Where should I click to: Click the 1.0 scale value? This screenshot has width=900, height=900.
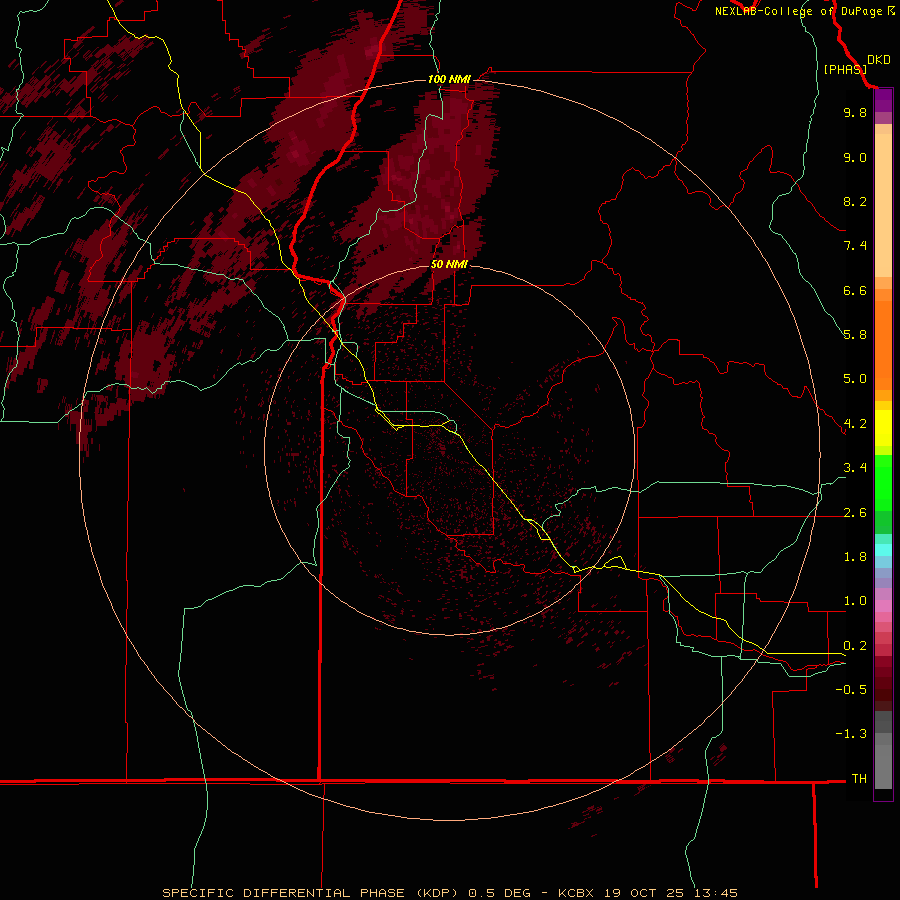click(855, 601)
